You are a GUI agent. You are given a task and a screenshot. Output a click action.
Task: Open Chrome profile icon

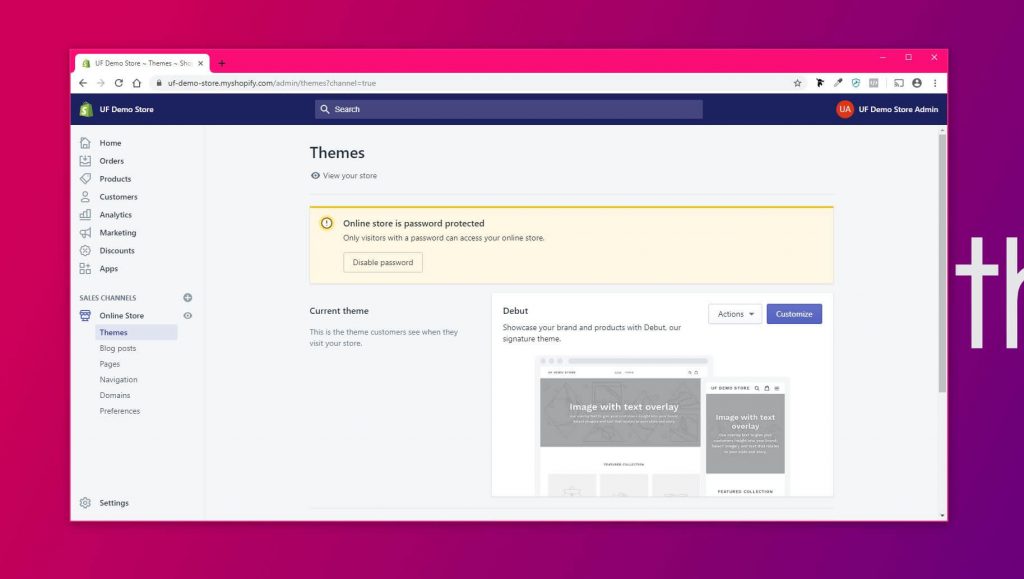917,83
